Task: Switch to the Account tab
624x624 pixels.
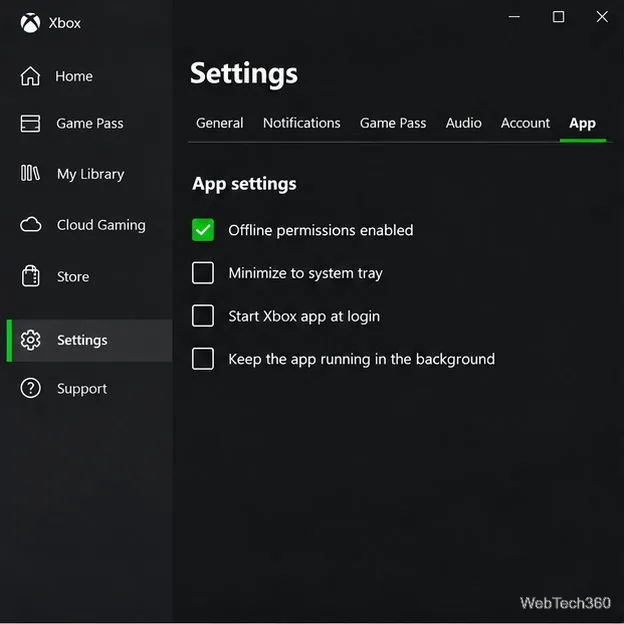Action: (525, 123)
